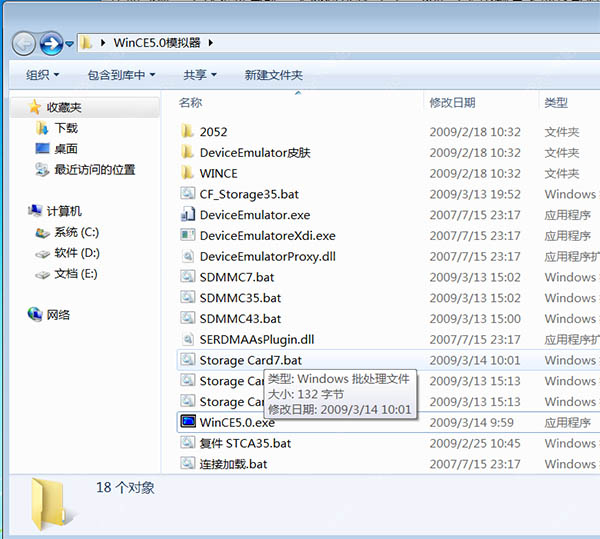Click 新建文件夹 button
The image size is (600, 539).
pos(274,75)
